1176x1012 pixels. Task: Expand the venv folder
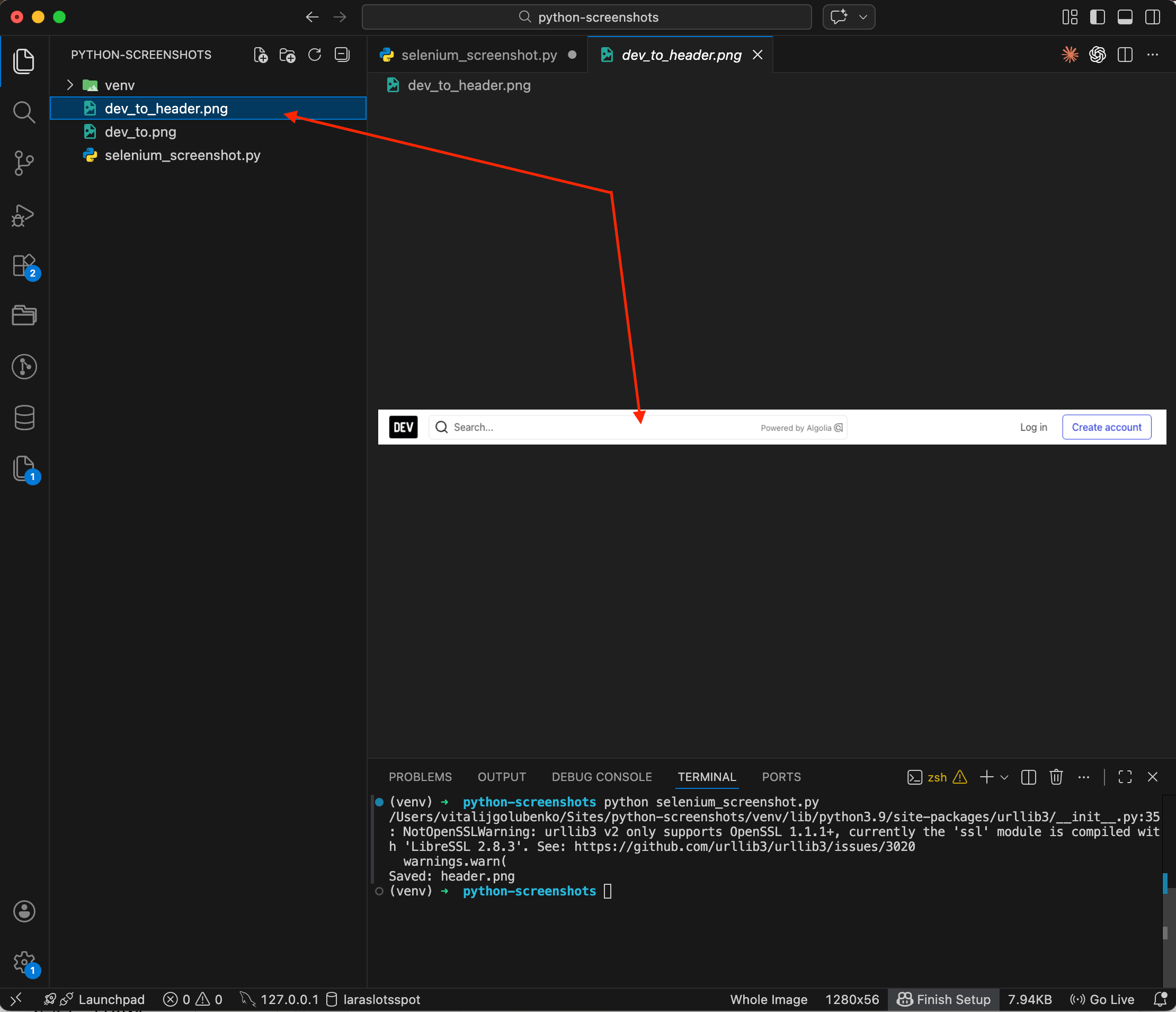69,85
